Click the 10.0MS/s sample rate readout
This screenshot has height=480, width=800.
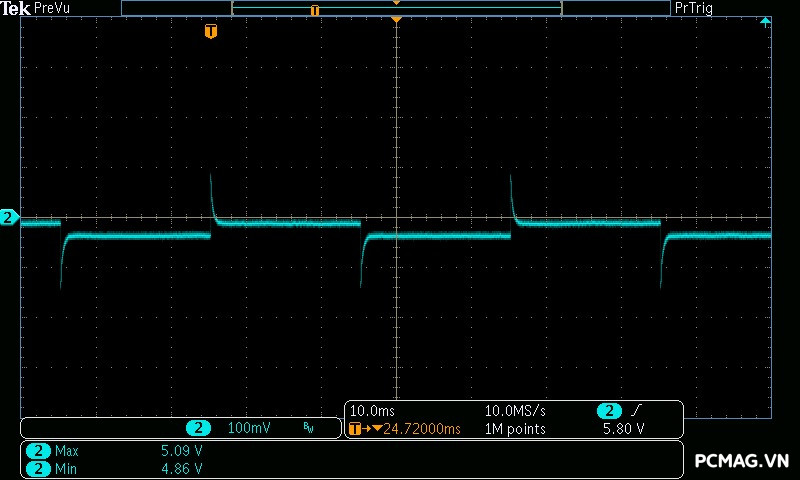(x=515, y=411)
